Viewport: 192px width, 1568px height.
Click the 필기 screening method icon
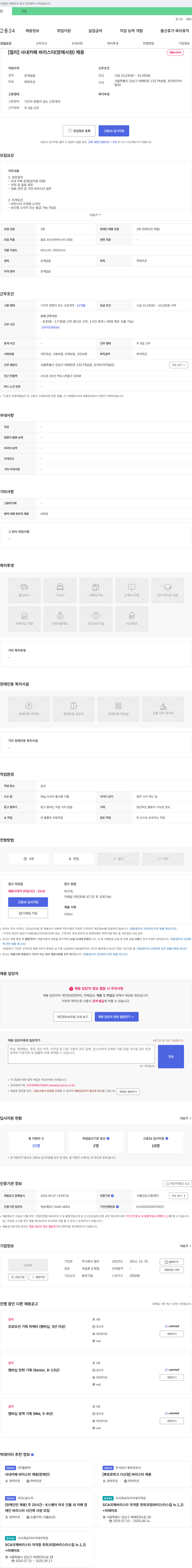118,859
